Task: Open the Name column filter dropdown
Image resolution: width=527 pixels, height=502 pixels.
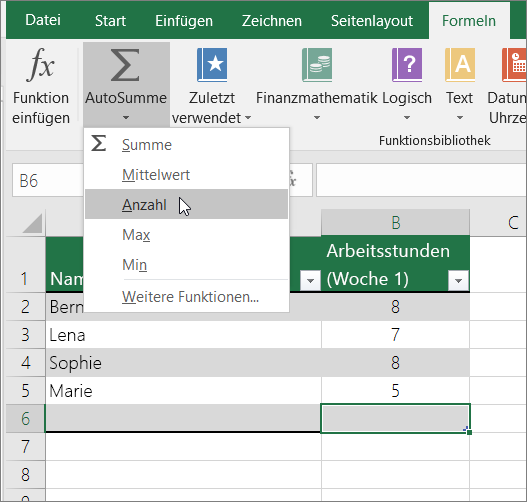Action: point(310,280)
